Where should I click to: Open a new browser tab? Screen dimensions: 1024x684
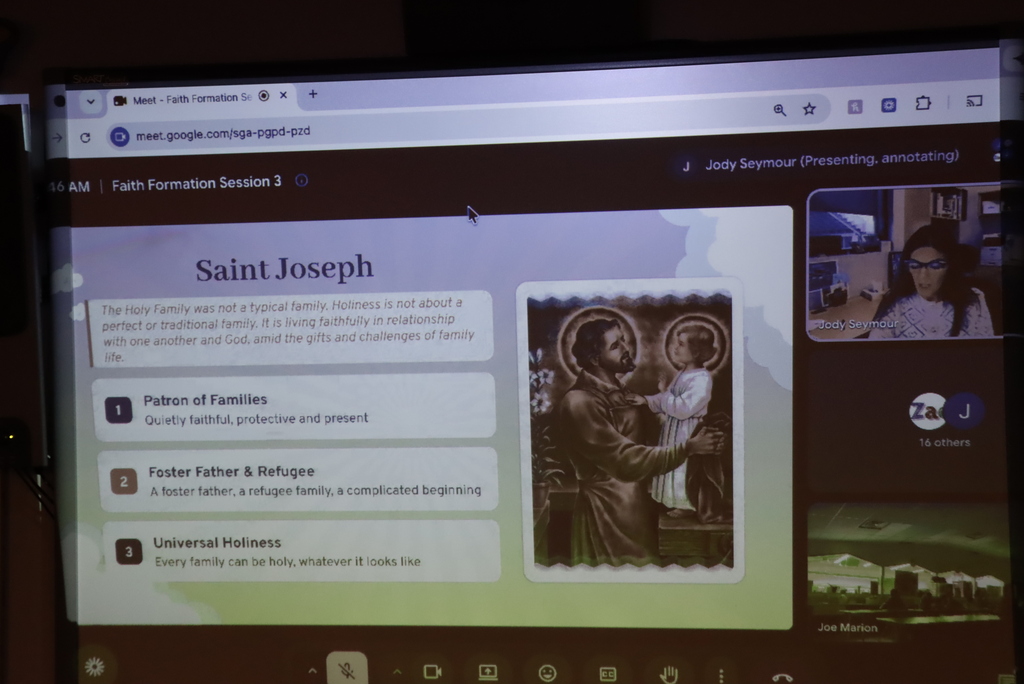[313, 94]
